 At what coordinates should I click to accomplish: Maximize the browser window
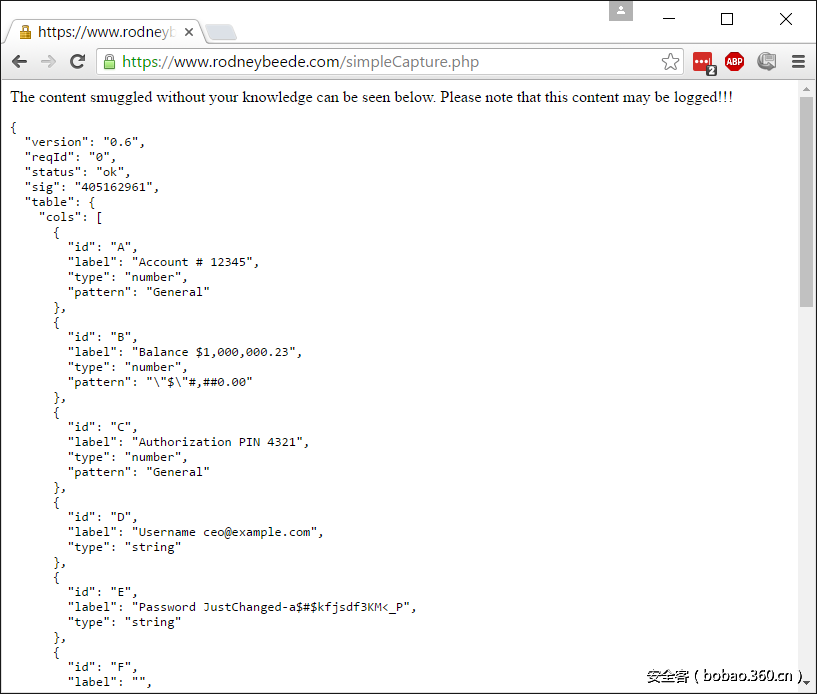727,19
